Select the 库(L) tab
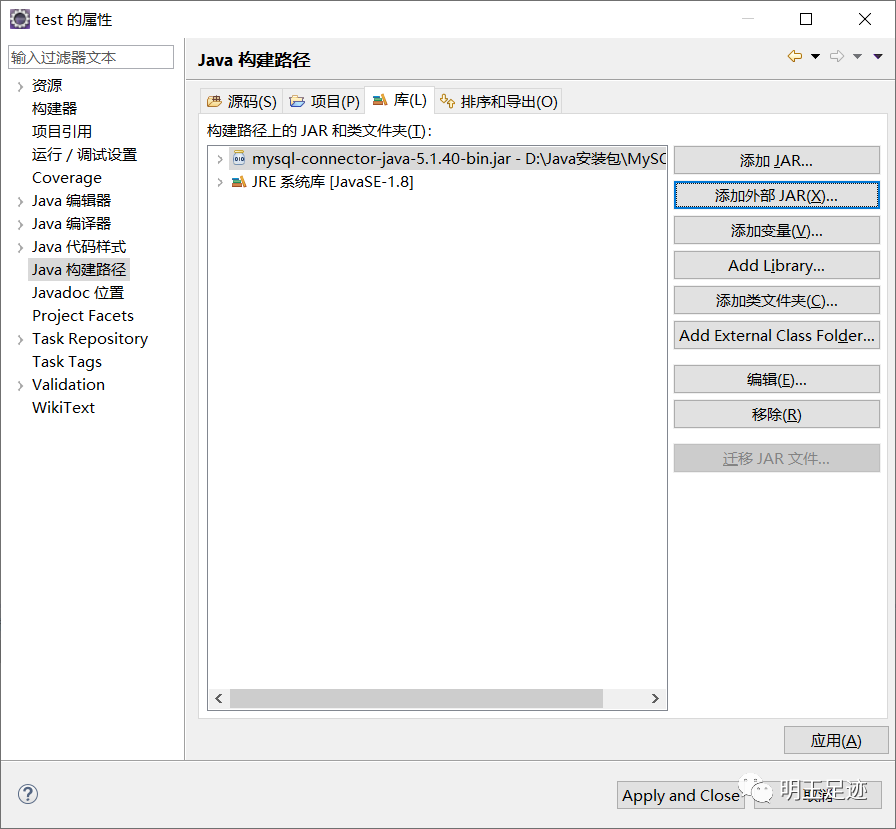 pos(399,100)
